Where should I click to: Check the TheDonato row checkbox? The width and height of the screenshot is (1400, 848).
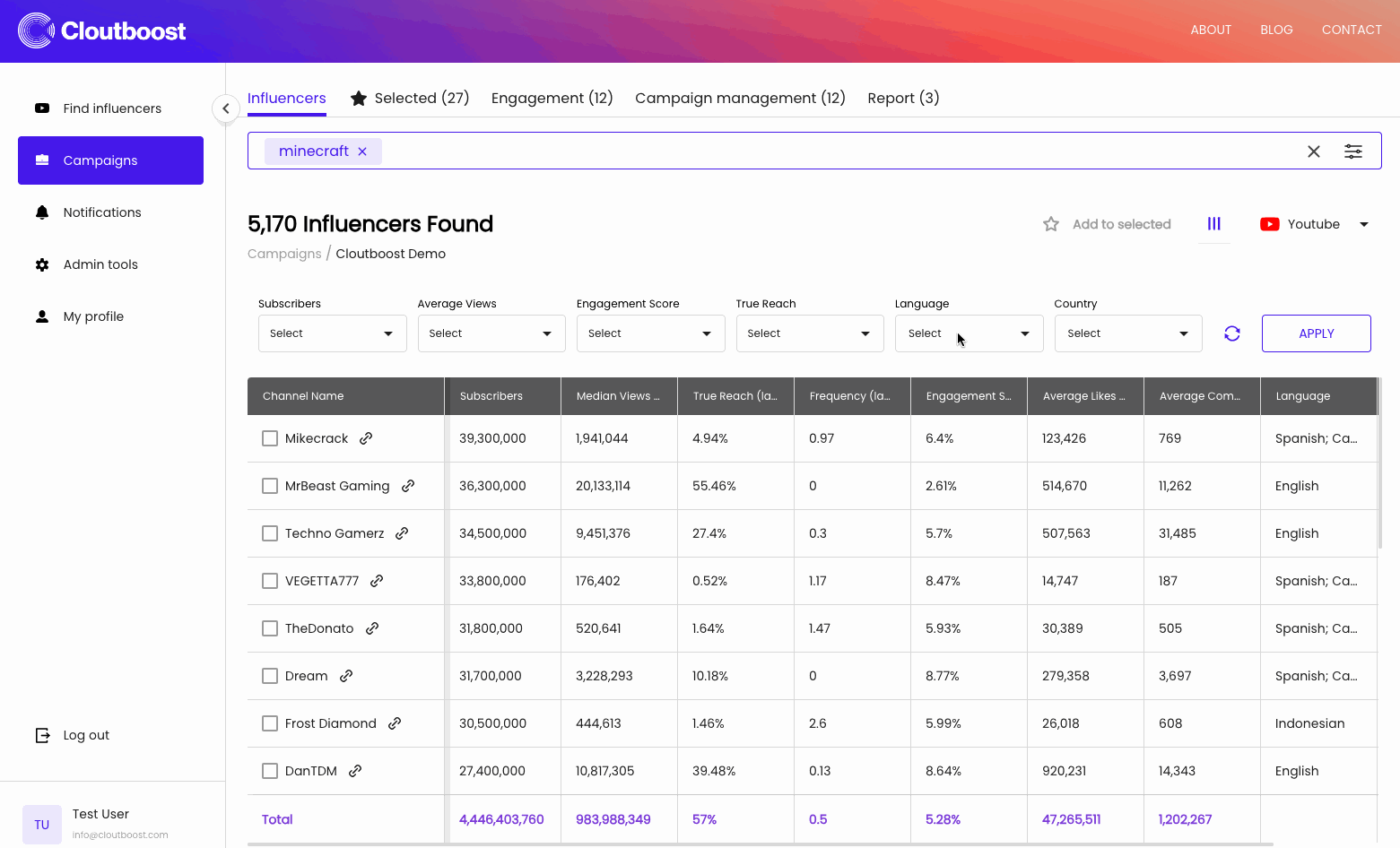(x=270, y=628)
